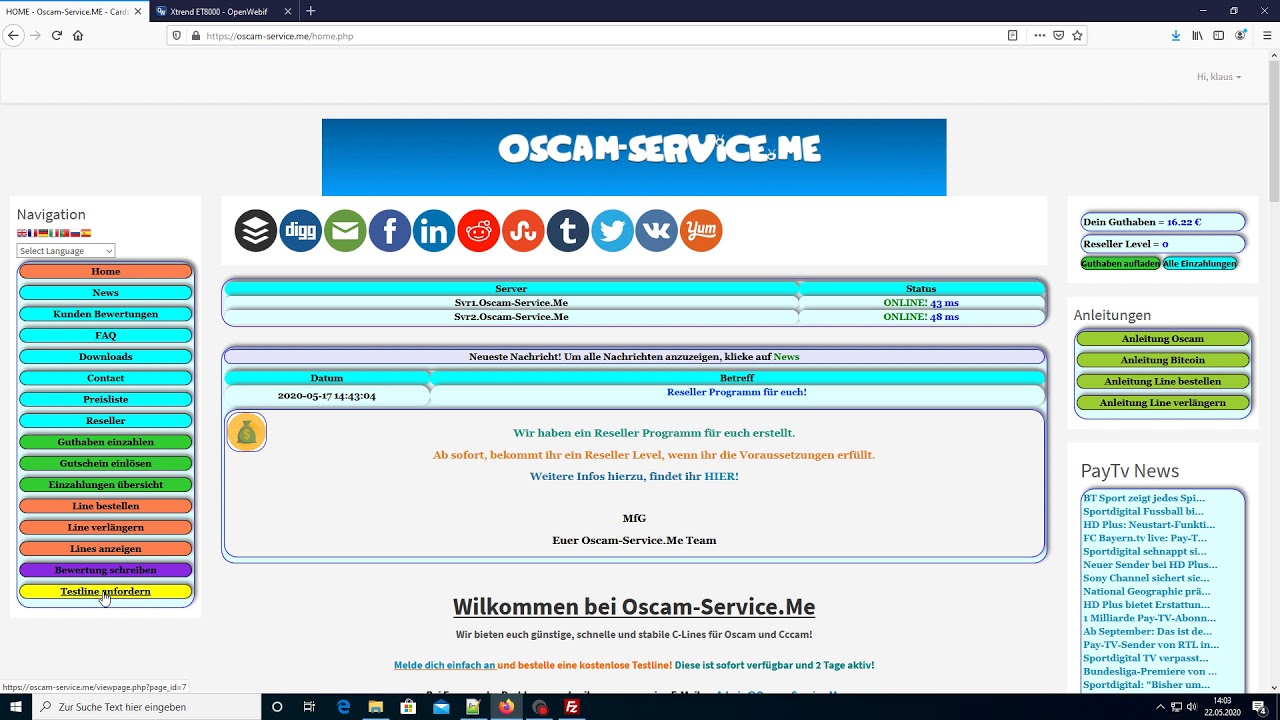Open the Anleitung Line verlängern guide
Image resolution: width=1280 pixels, height=720 pixels.
tap(1163, 403)
